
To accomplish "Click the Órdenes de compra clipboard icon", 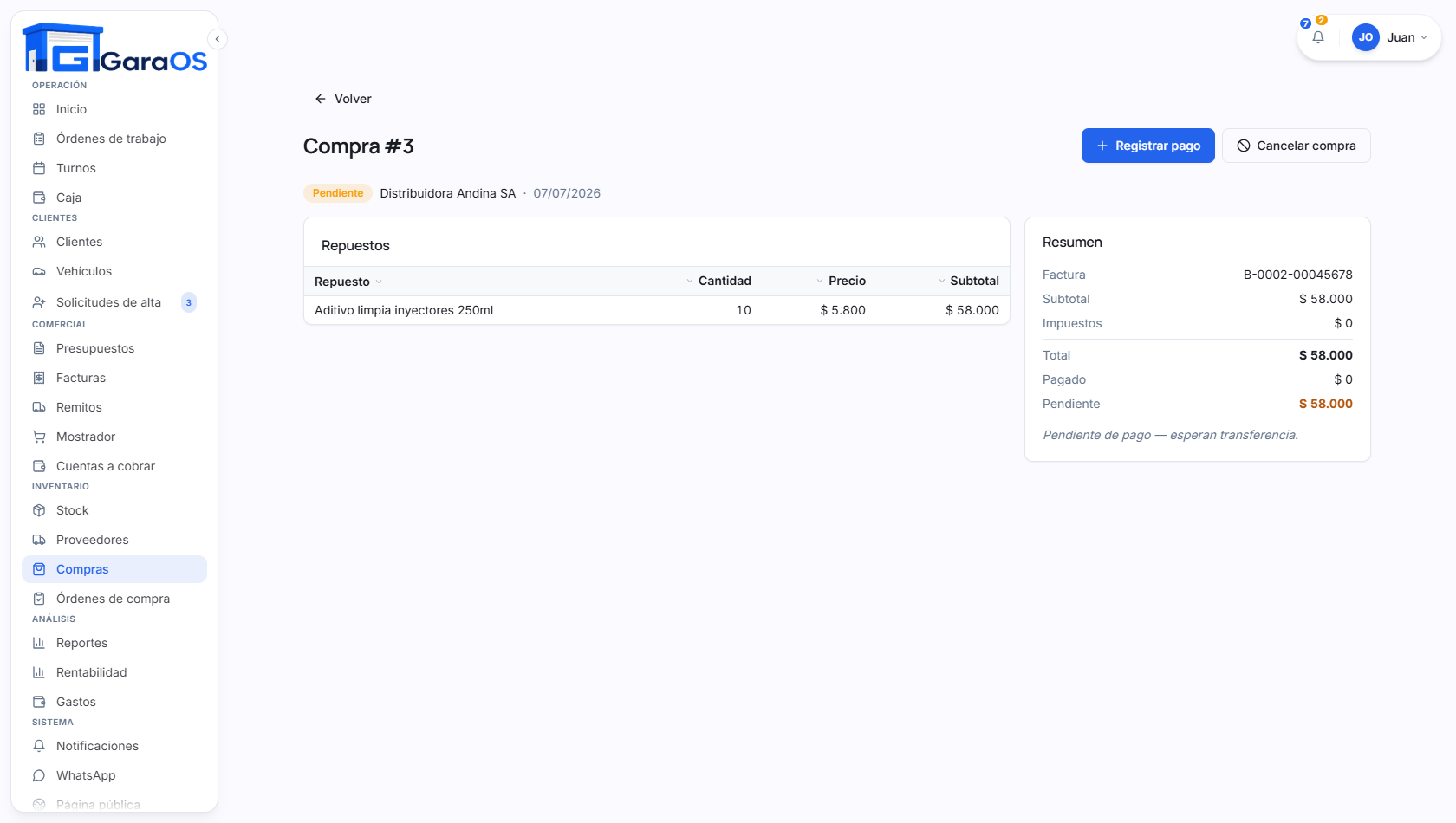I will pos(39,599).
